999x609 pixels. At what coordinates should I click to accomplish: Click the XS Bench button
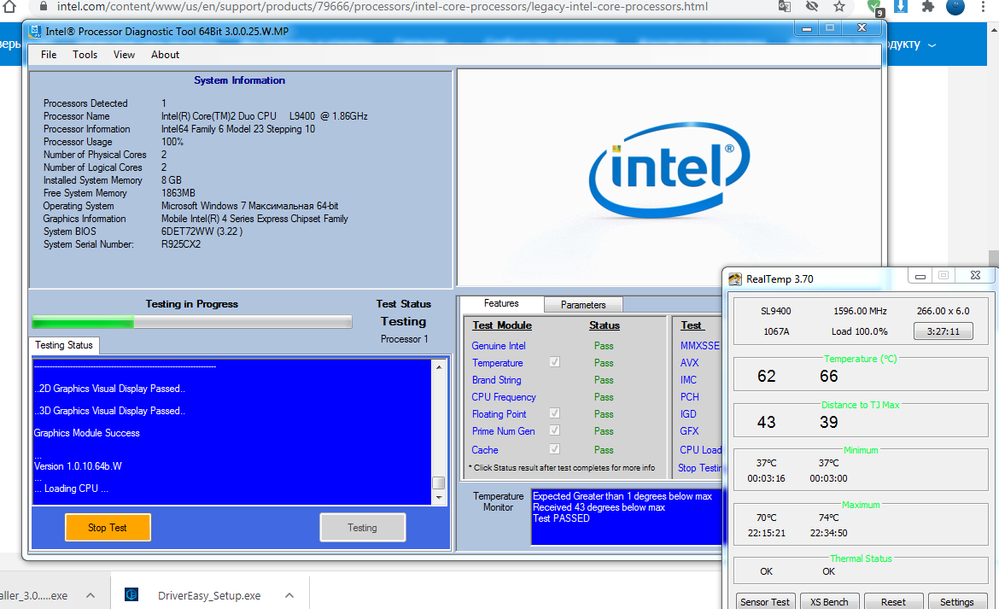tap(829, 601)
